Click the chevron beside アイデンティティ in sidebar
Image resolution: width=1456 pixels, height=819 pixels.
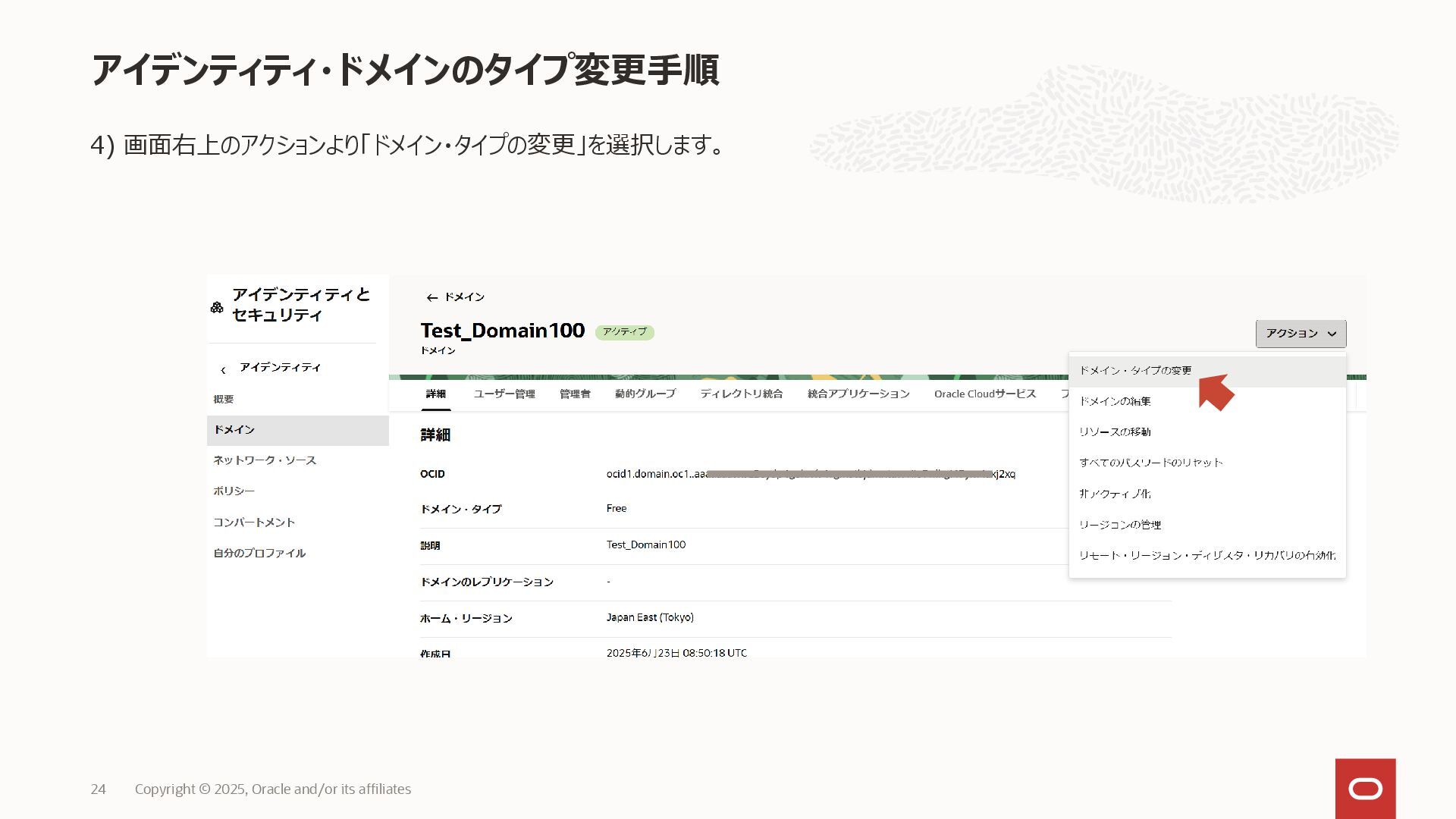223,370
